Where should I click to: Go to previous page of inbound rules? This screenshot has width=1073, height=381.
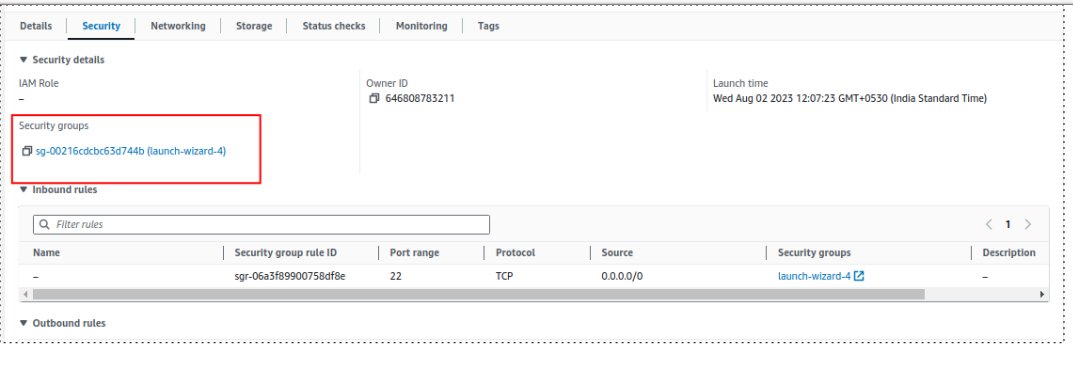click(988, 224)
